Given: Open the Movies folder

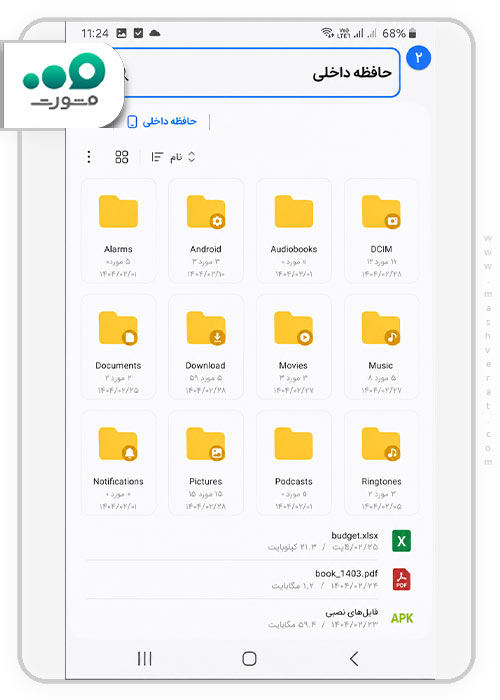Looking at the screenshot, I should (294, 346).
